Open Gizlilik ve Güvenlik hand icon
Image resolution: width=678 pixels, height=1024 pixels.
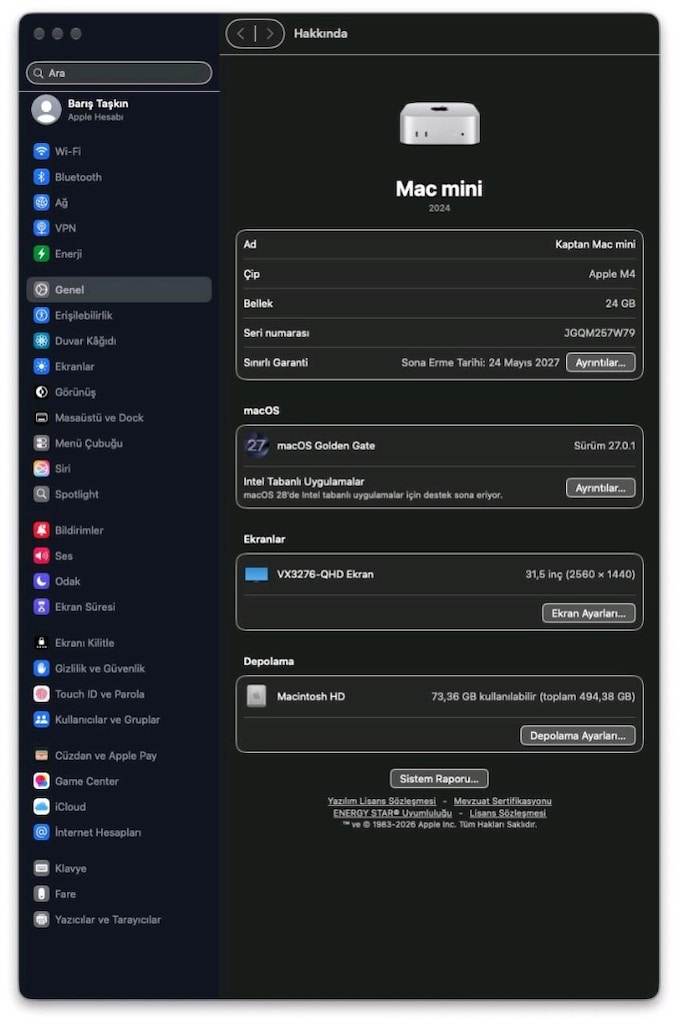tap(41, 668)
